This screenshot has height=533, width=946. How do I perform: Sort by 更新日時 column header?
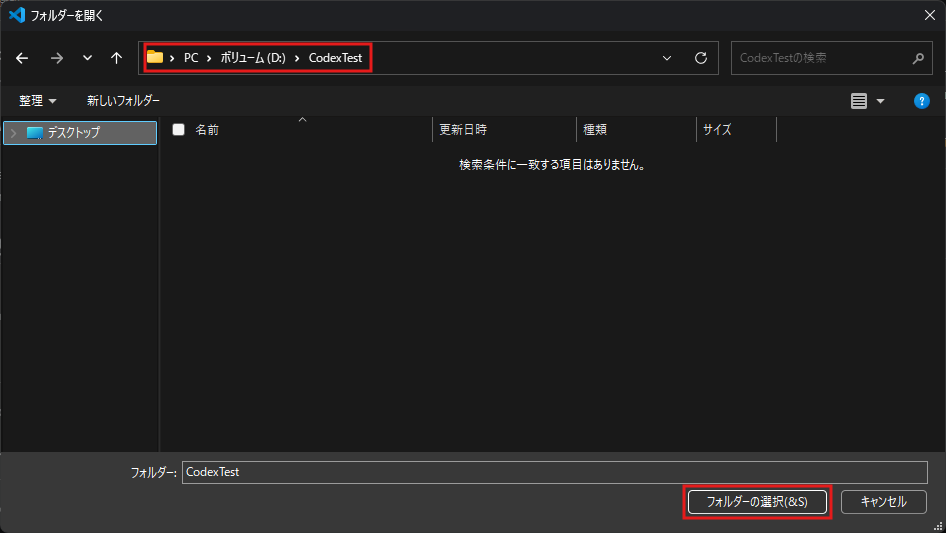(x=464, y=130)
